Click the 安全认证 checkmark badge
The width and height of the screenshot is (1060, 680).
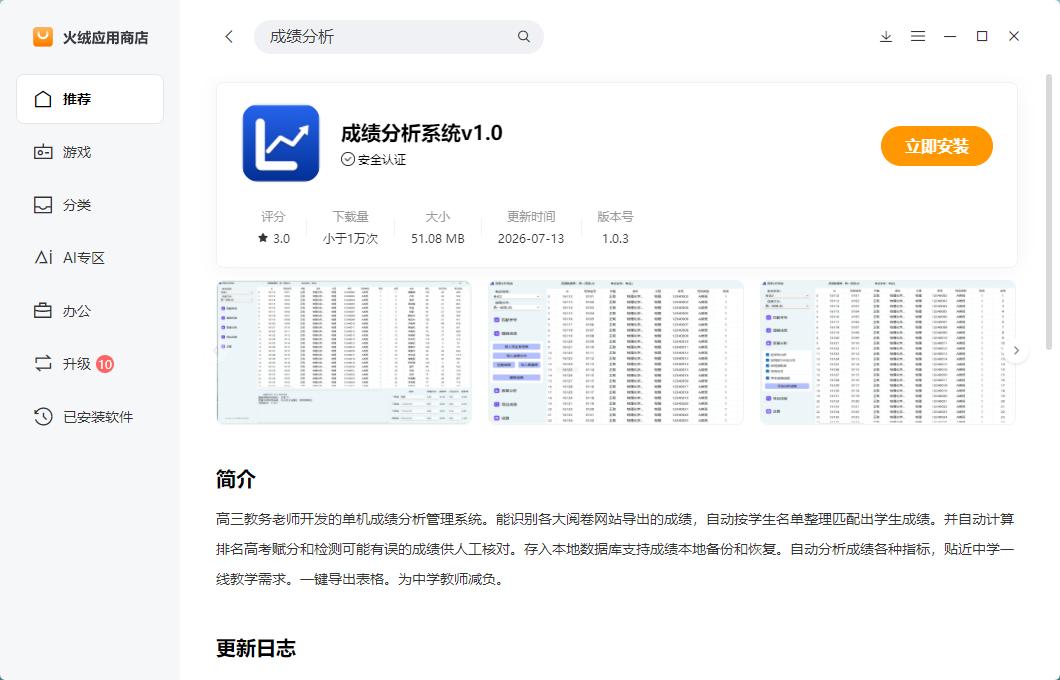(347, 160)
